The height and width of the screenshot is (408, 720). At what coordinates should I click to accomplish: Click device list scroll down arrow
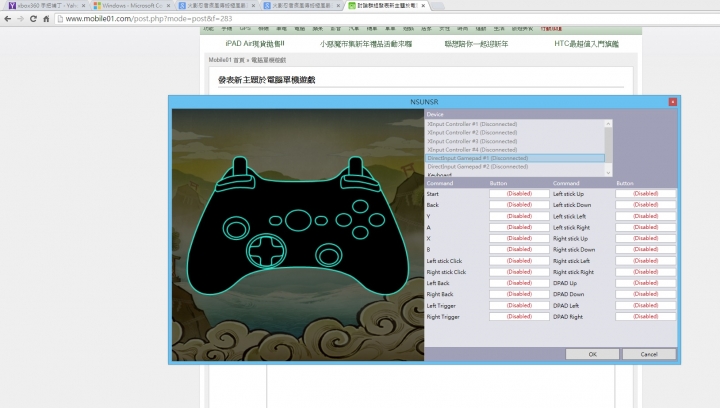[608, 173]
